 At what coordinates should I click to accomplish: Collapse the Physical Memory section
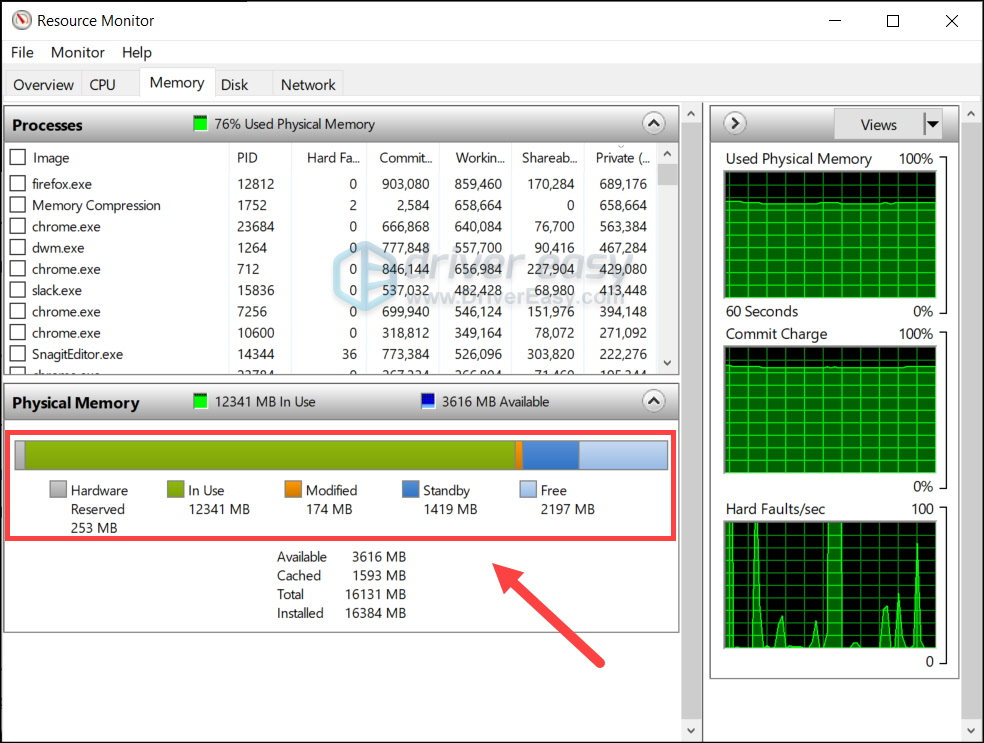pyautogui.click(x=654, y=400)
